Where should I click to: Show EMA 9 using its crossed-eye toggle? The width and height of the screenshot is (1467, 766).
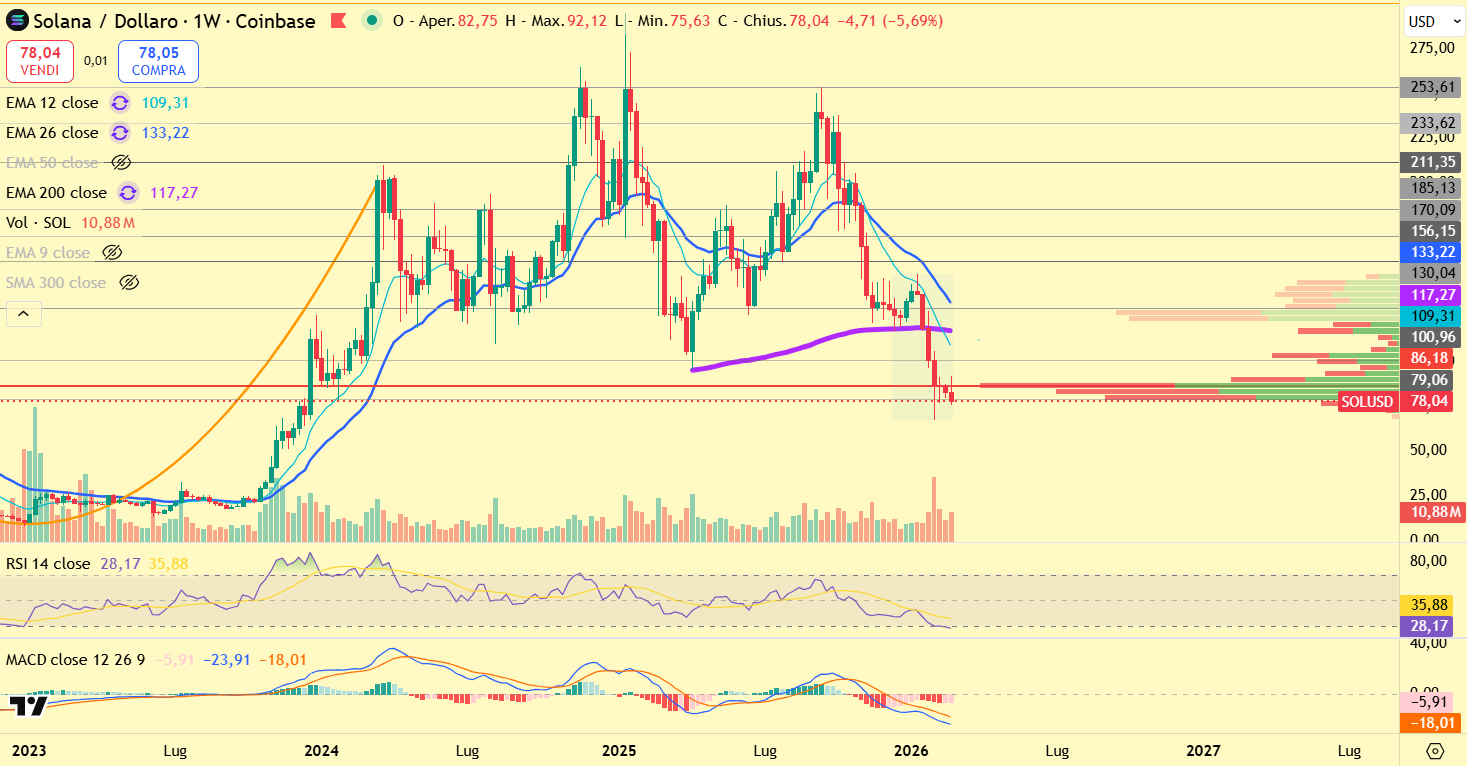(111, 252)
